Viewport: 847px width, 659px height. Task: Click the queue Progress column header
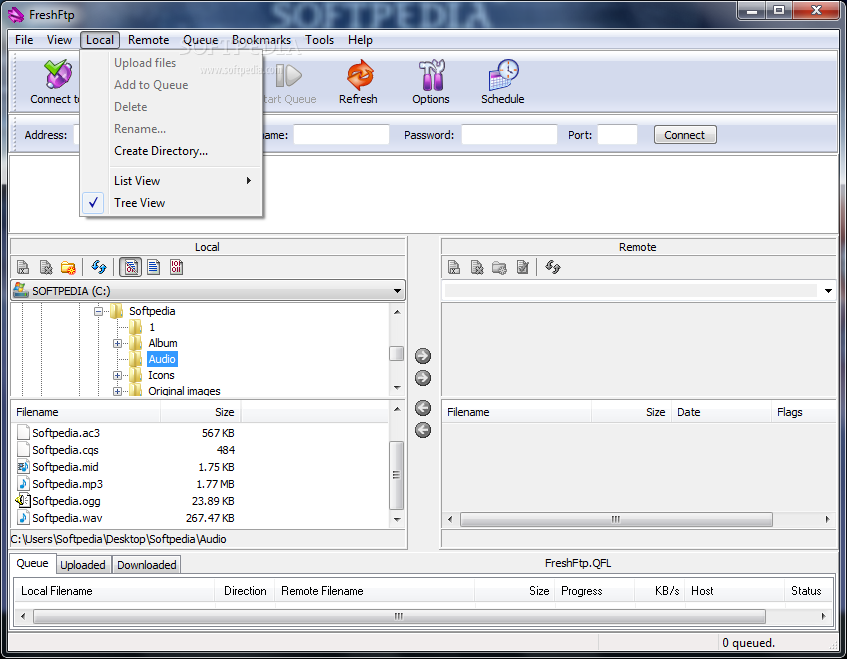(x=594, y=591)
